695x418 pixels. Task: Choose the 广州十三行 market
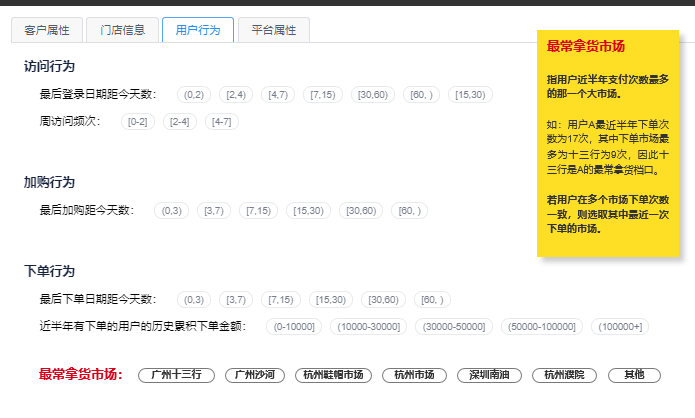176,375
